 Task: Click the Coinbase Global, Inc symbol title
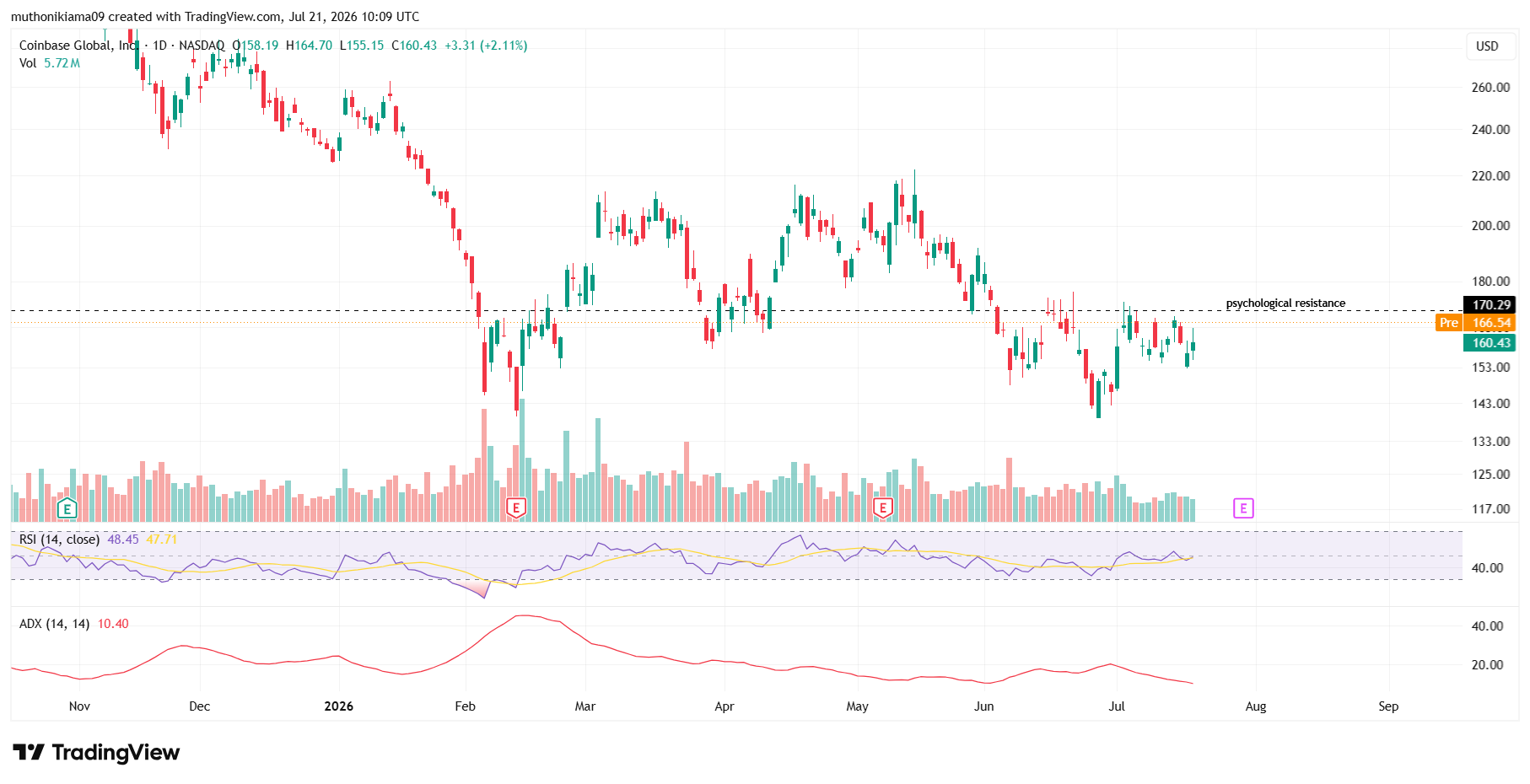78,46
